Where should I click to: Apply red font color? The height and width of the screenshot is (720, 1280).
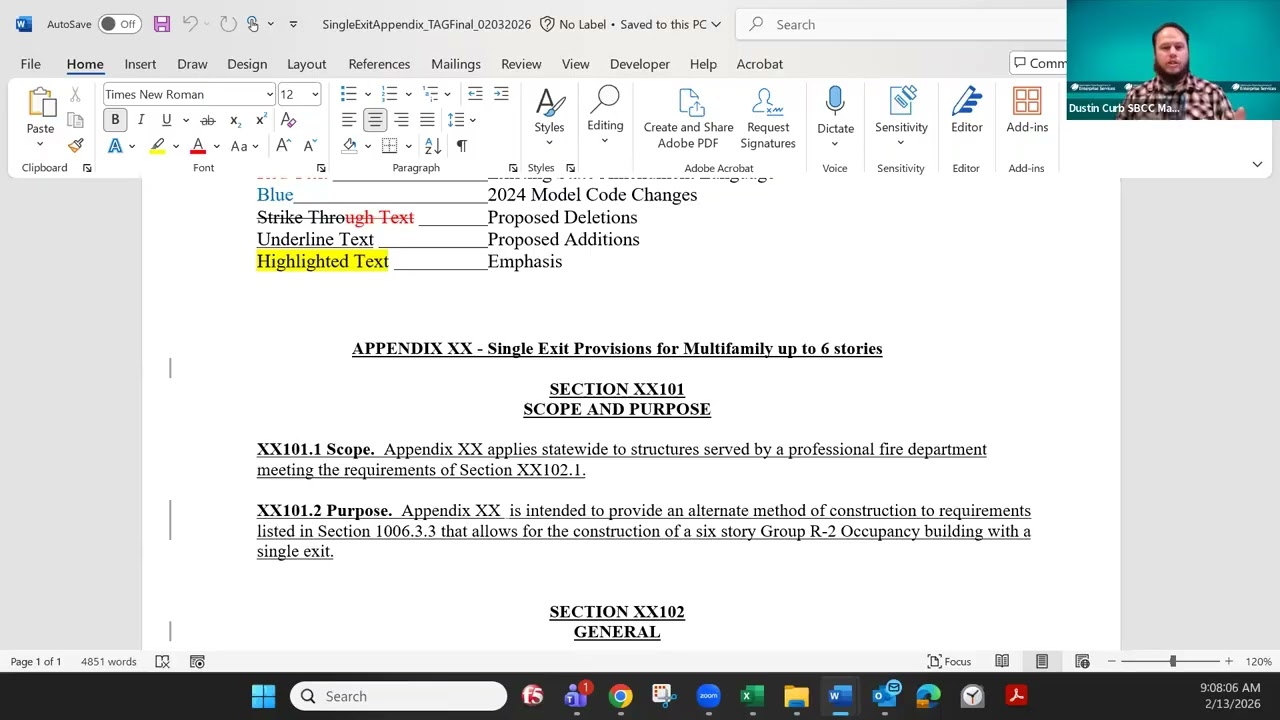click(198, 146)
